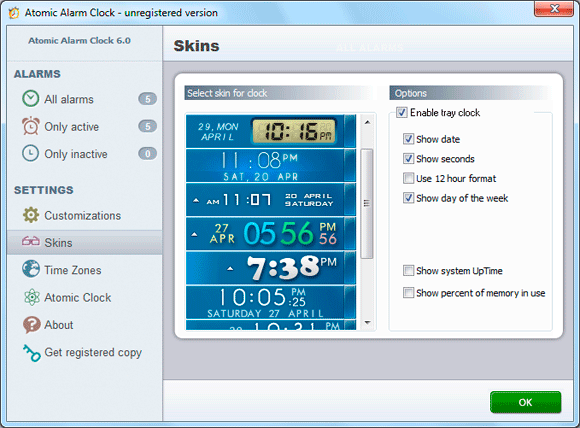
Task: Click the Only inactive blue clock icon
Action: pyautogui.click(x=30, y=153)
